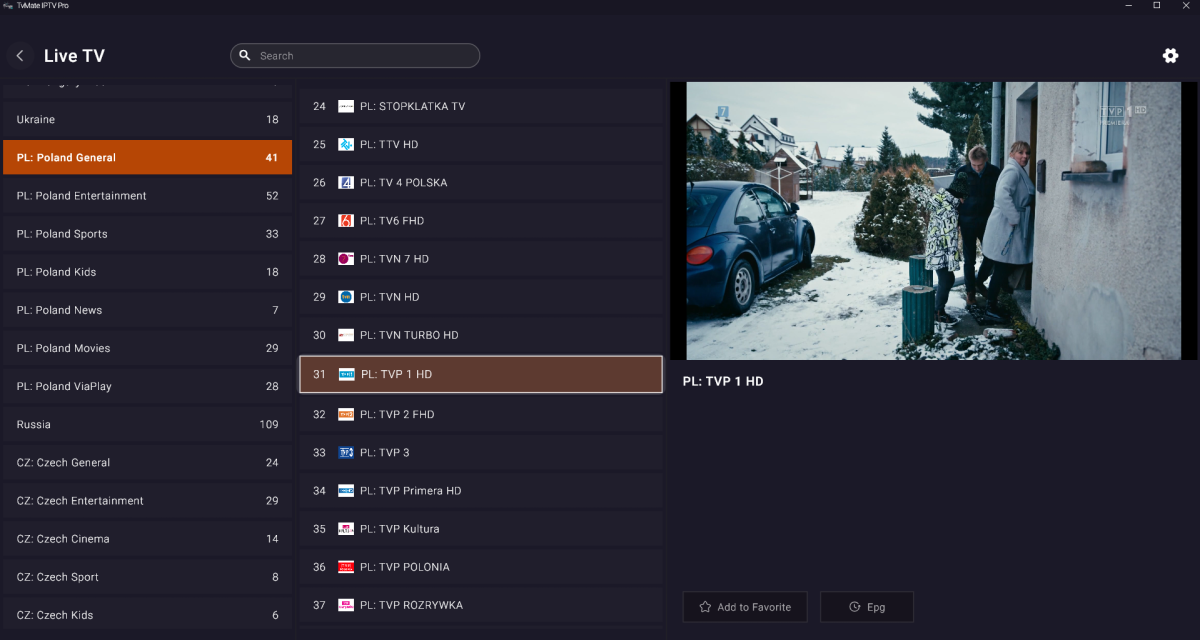Click the TVP 2 FHD channel logo
Screen dimensions: 1200x640
(x=346, y=414)
